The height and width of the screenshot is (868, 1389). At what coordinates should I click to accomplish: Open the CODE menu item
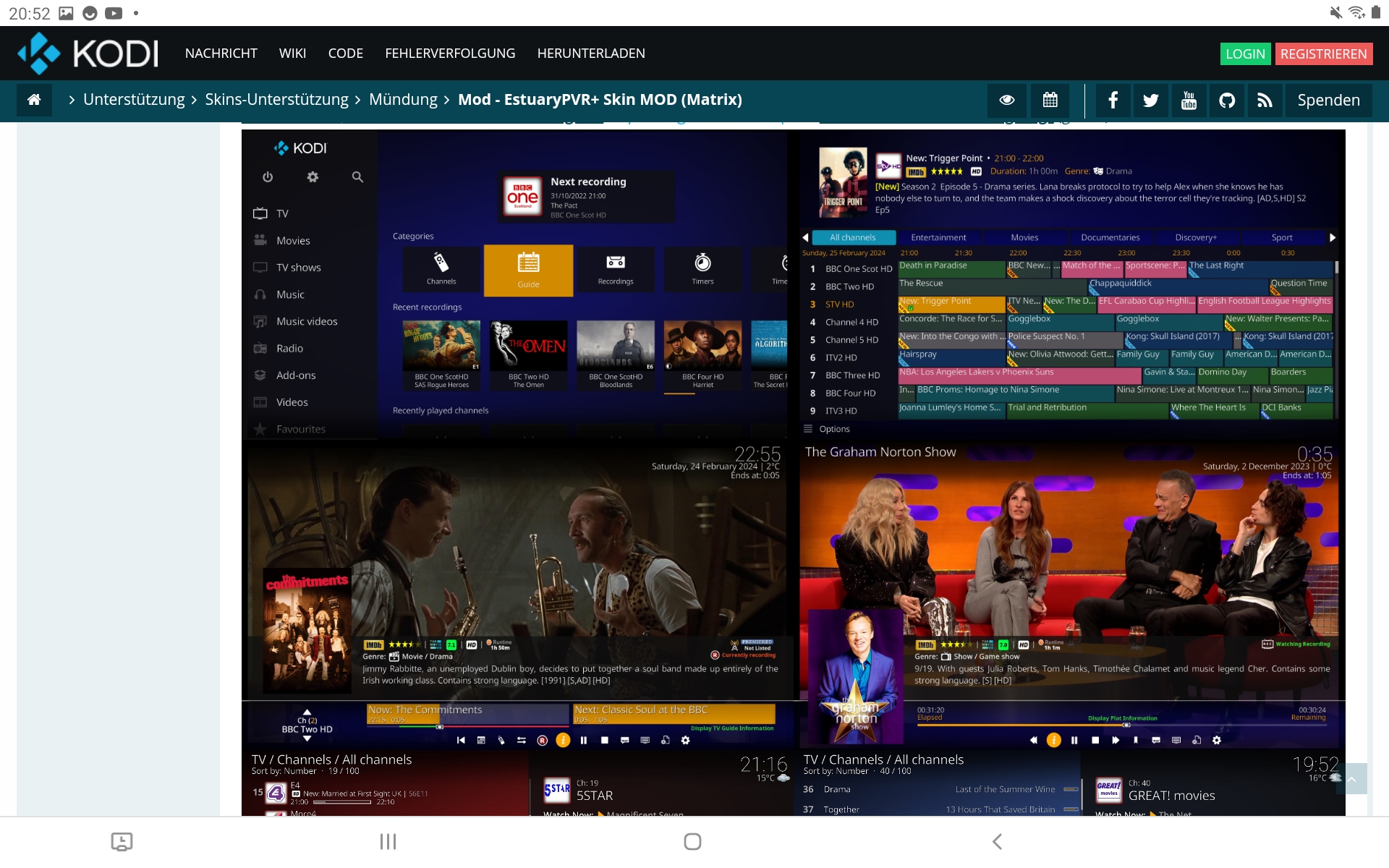345,54
